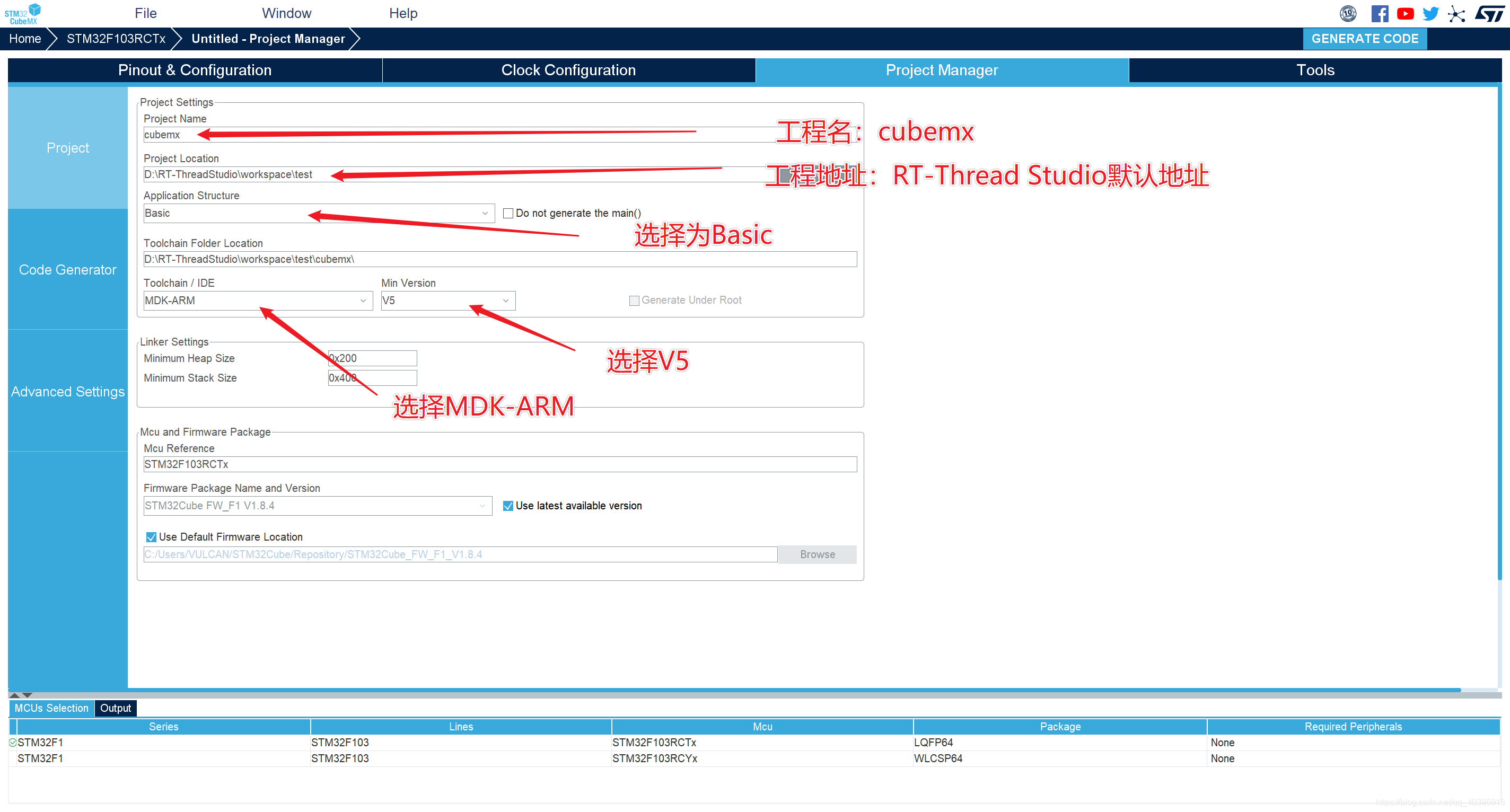Image resolution: width=1510 pixels, height=812 pixels.
Task: Open Code Generator settings section
Action: (67, 269)
